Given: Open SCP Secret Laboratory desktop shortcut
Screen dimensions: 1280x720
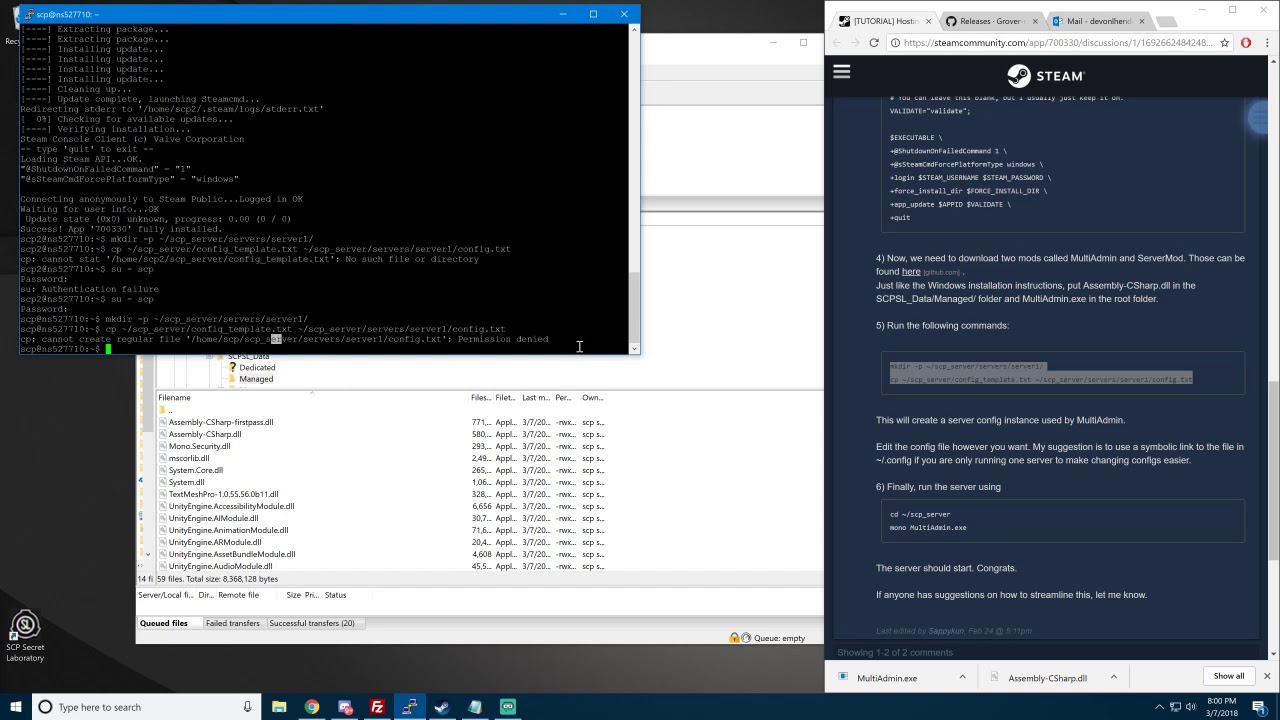Looking at the screenshot, I should click(x=25, y=636).
